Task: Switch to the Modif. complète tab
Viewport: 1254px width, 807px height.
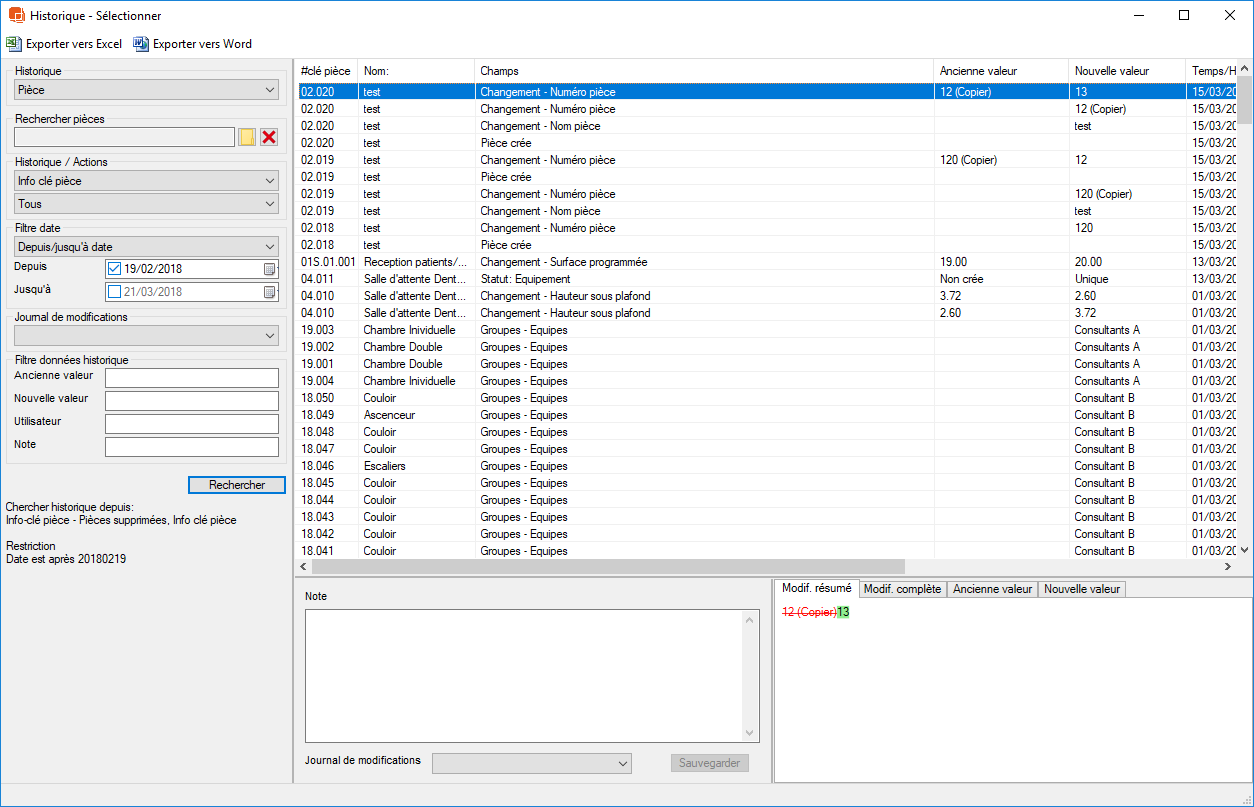Action: (902, 589)
